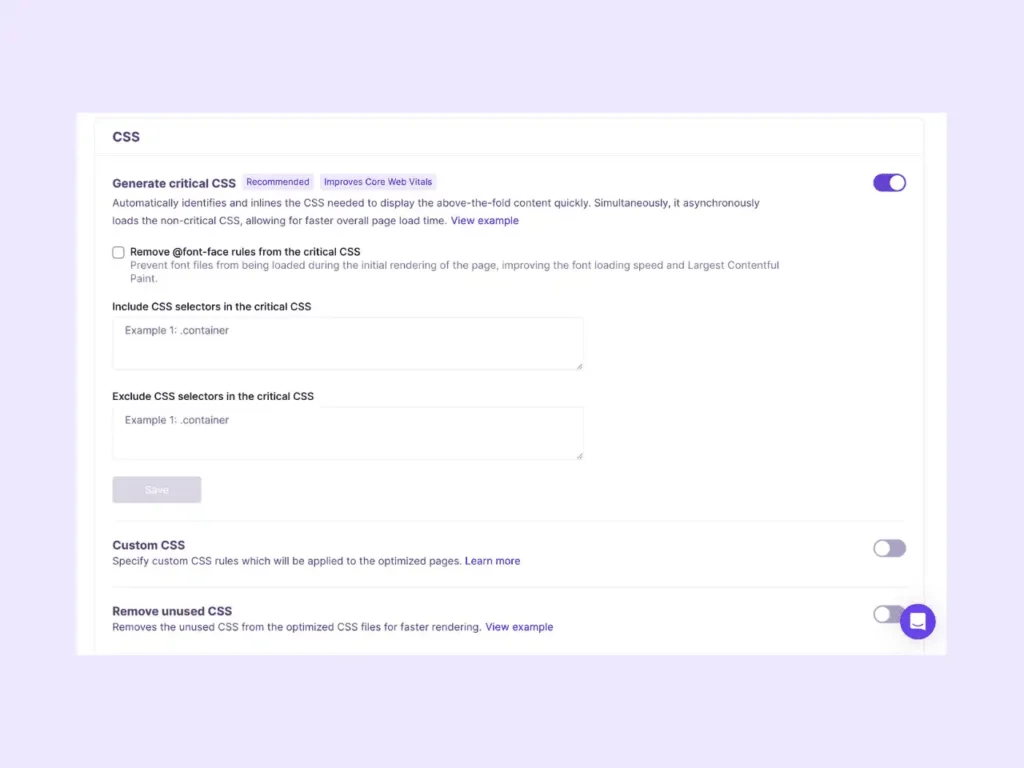Grab the Exclude selectors textarea resize handle

click(x=579, y=456)
